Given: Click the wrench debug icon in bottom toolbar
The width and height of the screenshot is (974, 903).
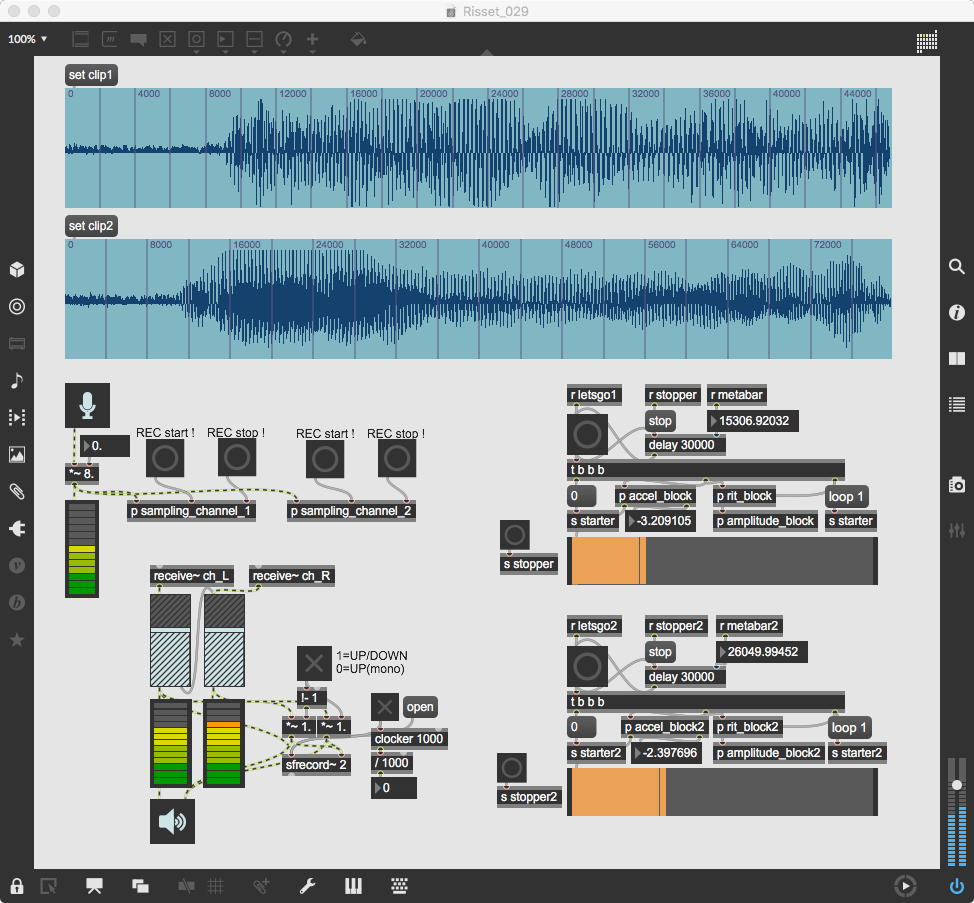Looking at the screenshot, I should coord(308,885).
